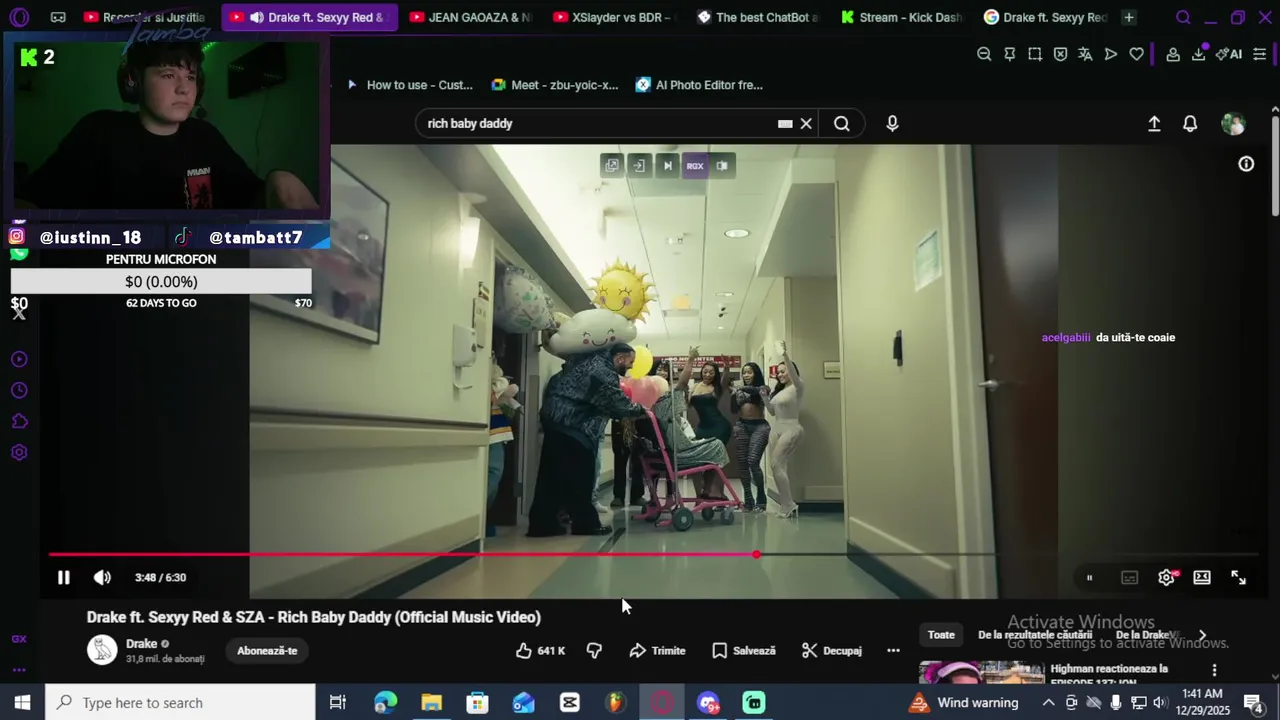
Task: Open video quality settings gear
Action: click(x=1166, y=577)
